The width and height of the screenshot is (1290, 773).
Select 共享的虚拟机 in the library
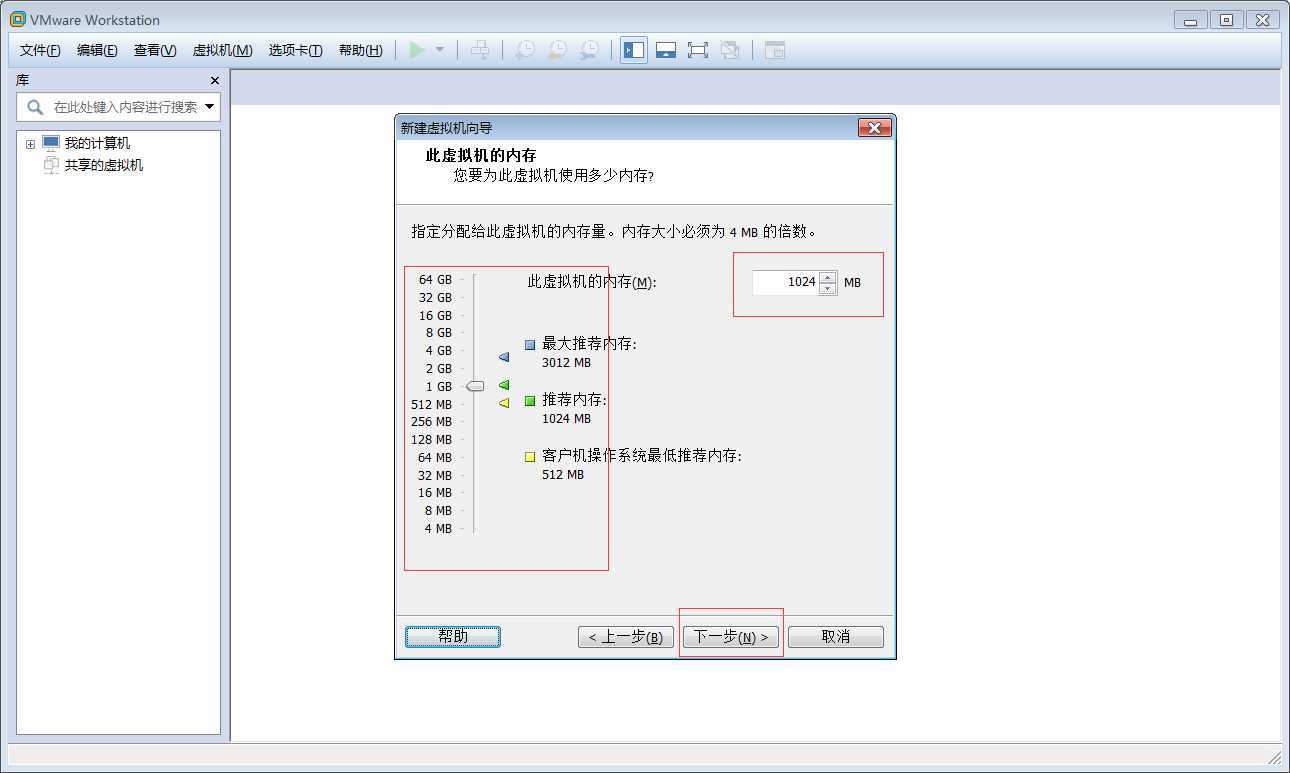104,165
